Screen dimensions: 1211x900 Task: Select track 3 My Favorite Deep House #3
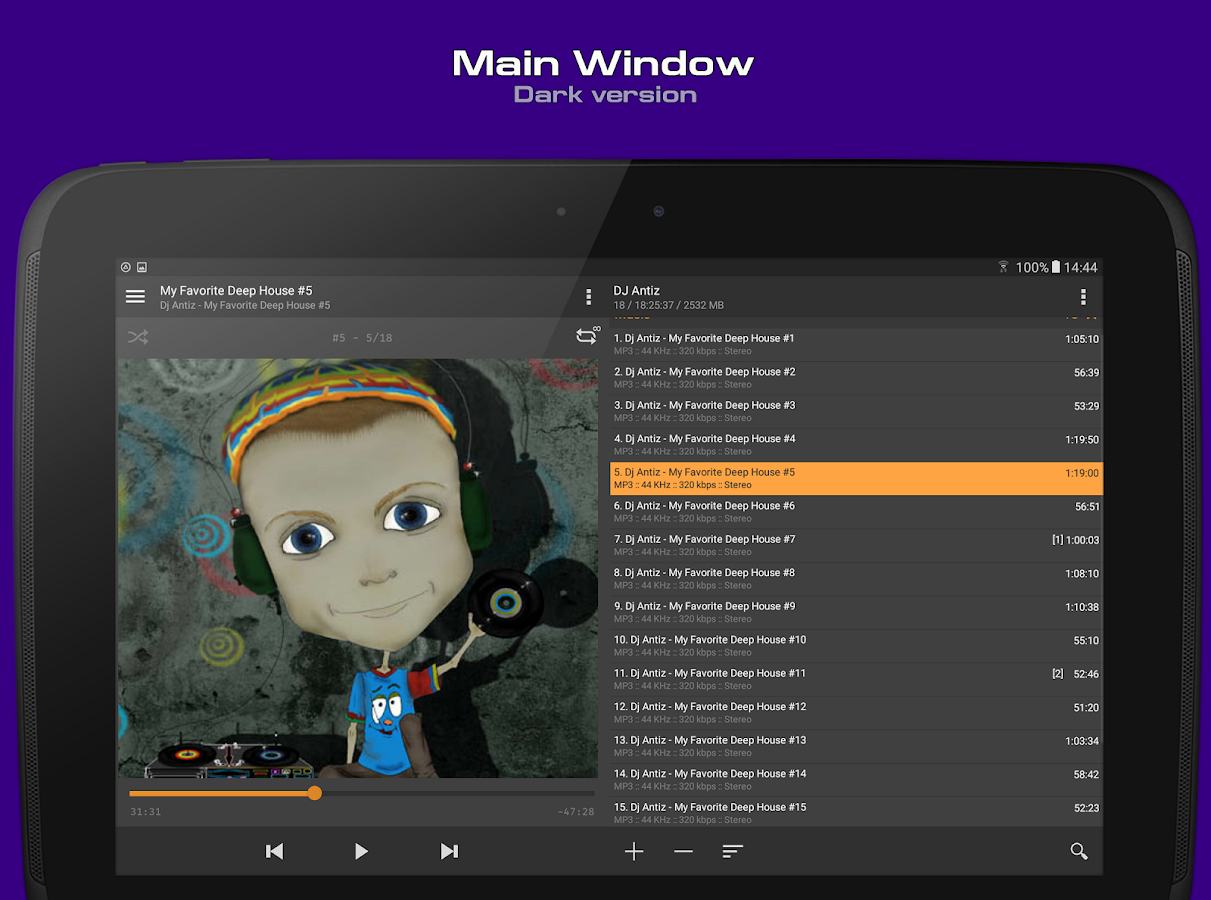coord(856,412)
